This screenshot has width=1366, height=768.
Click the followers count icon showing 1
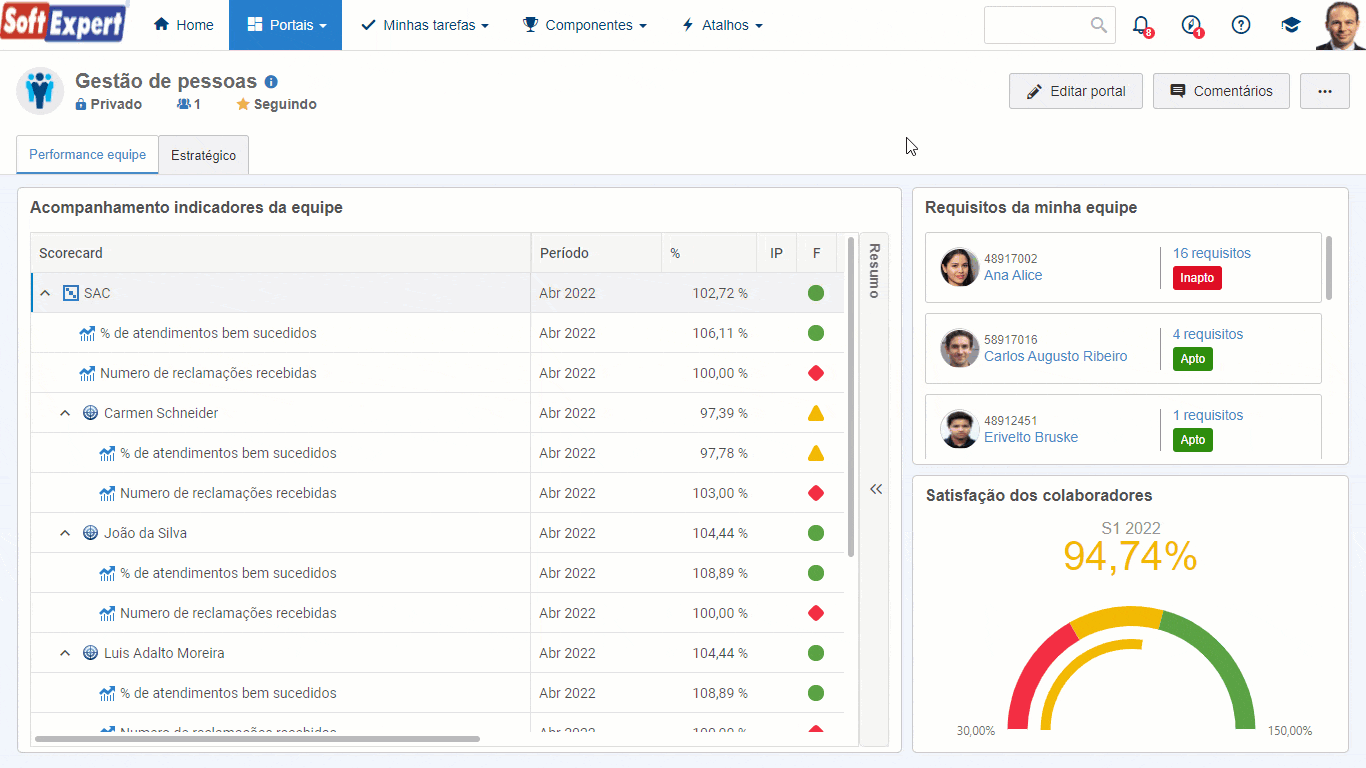[x=188, y=104]
